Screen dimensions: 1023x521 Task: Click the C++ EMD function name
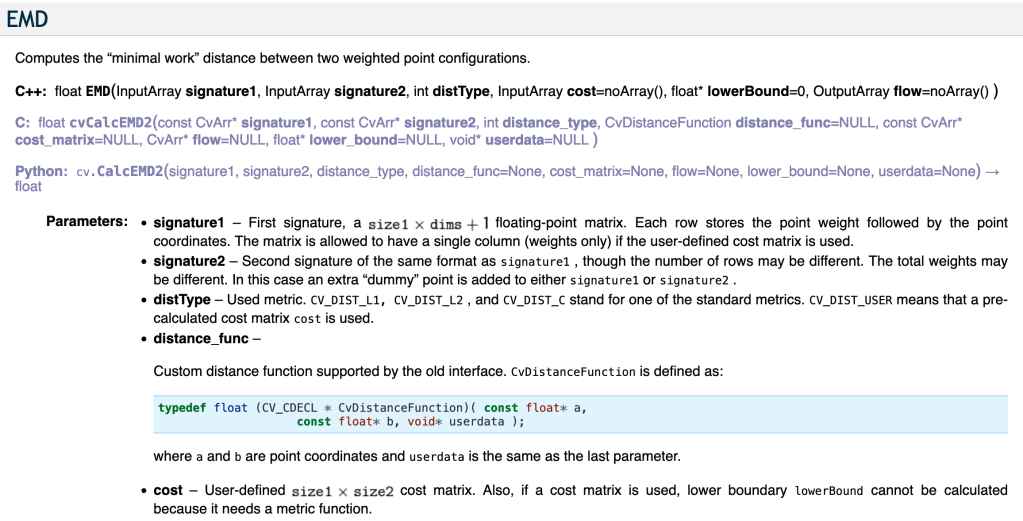tap(97, 91)
